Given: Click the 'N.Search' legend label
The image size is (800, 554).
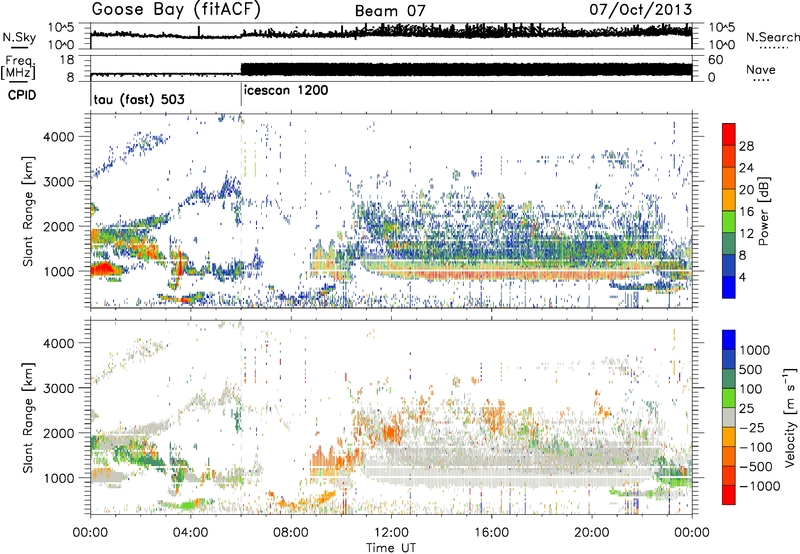Looking at the screenshot, I should click(x=772, y=37).
